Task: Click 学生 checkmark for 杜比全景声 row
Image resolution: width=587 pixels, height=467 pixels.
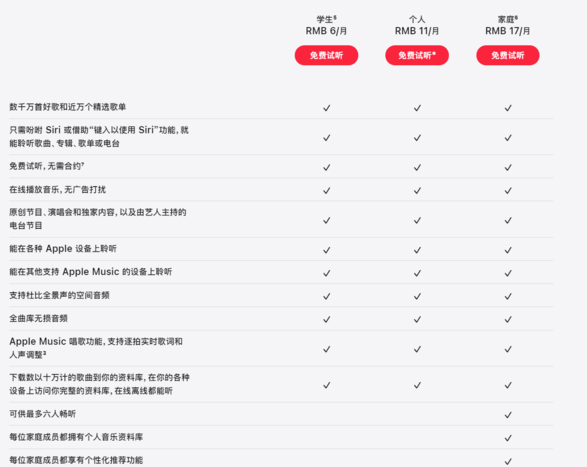Action: tap(326, 296)
